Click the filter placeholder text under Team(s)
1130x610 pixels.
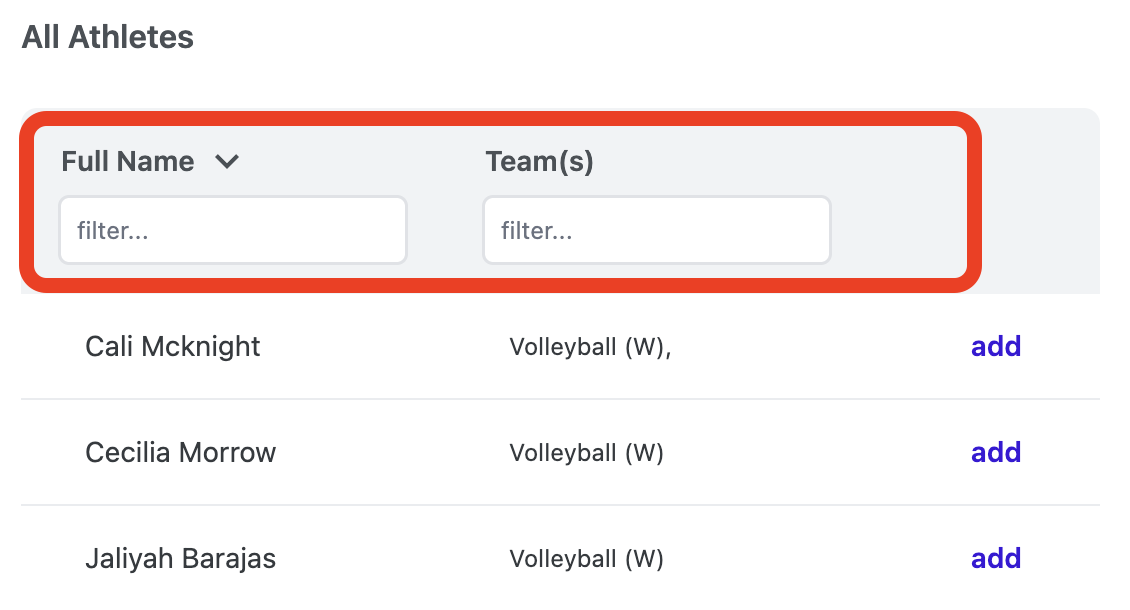[537, 231]
